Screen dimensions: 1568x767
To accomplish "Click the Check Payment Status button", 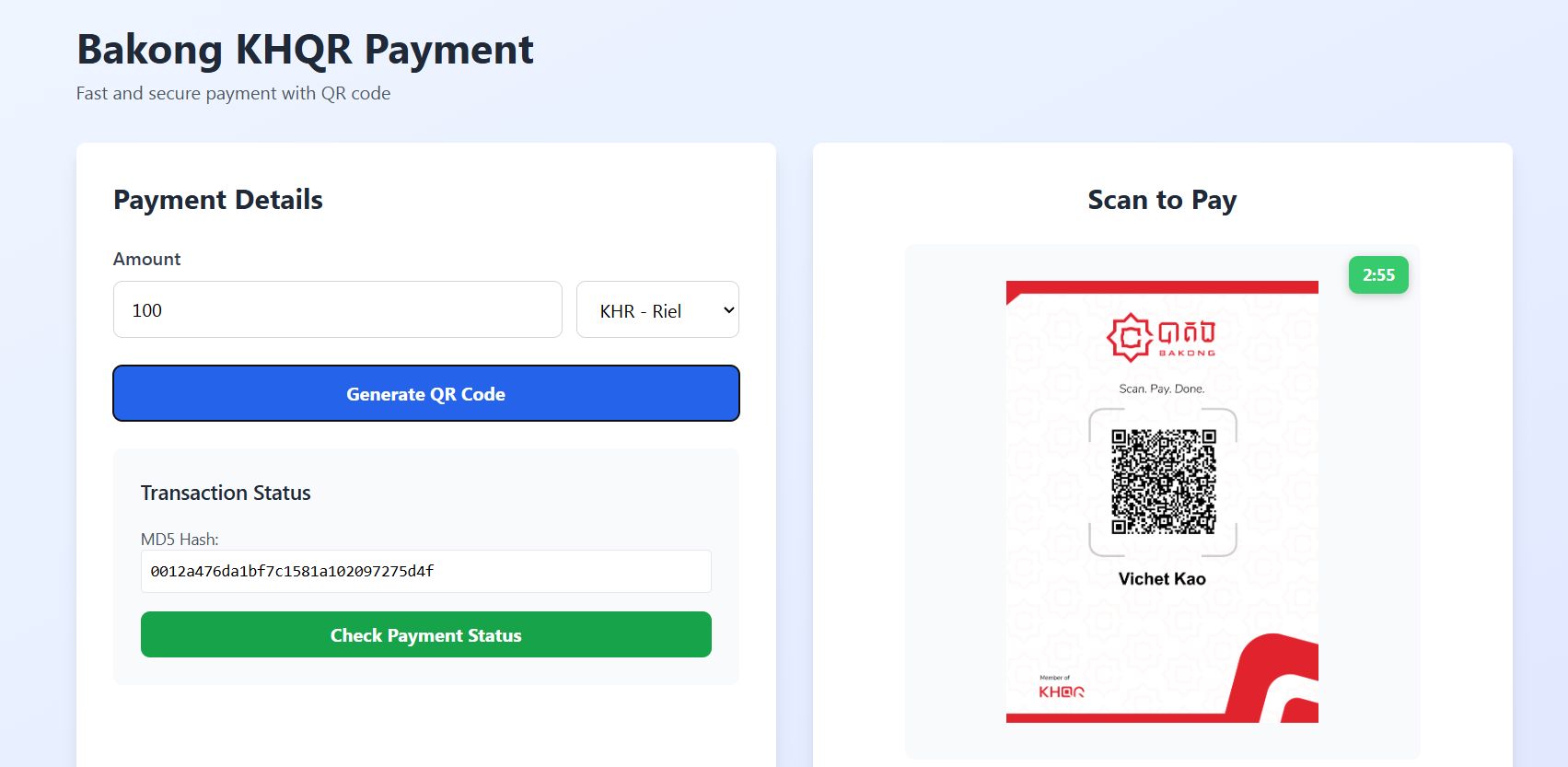I will coord(426,634).
